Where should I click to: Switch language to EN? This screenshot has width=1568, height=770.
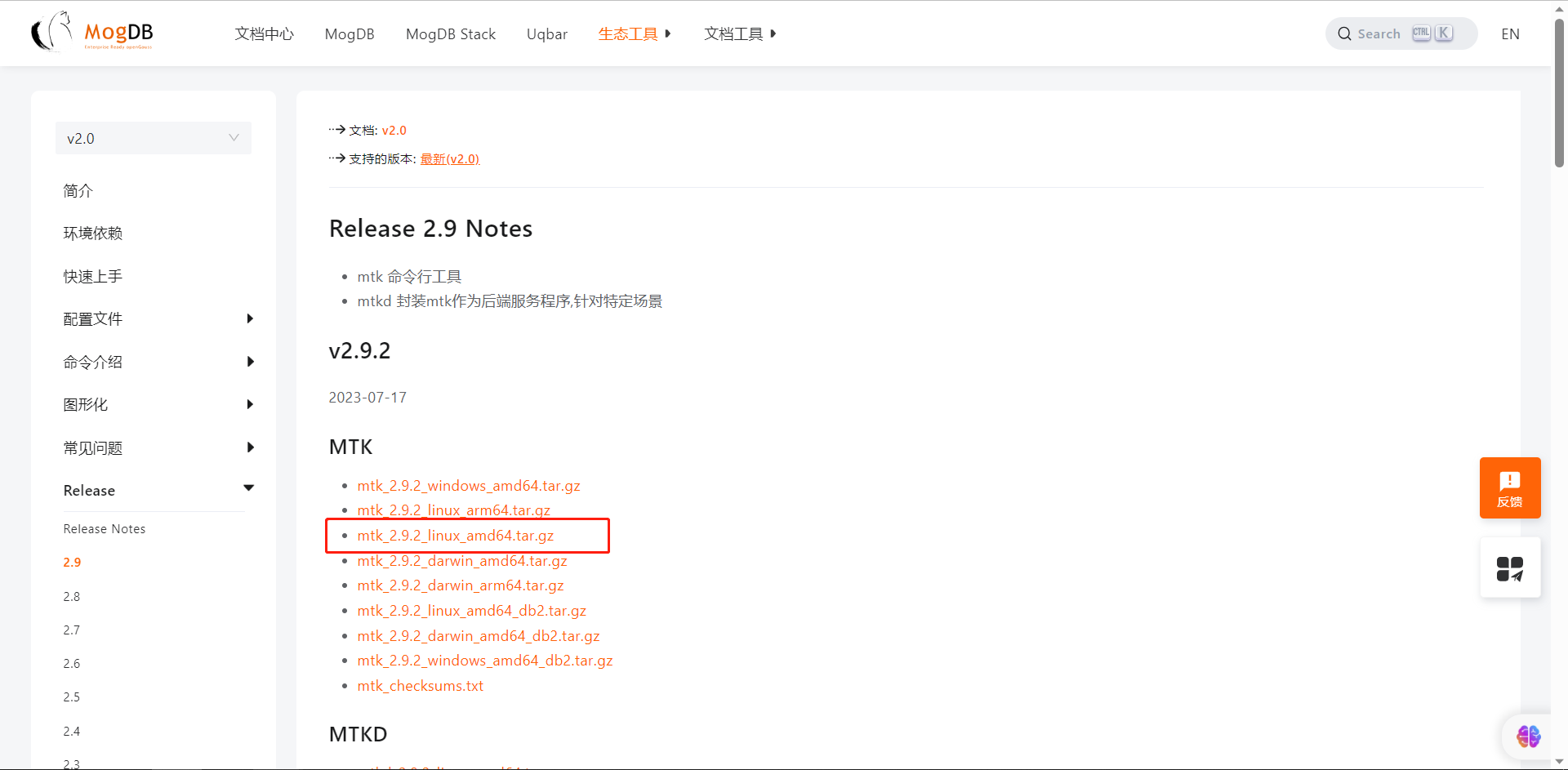[x=1510, y=33]
